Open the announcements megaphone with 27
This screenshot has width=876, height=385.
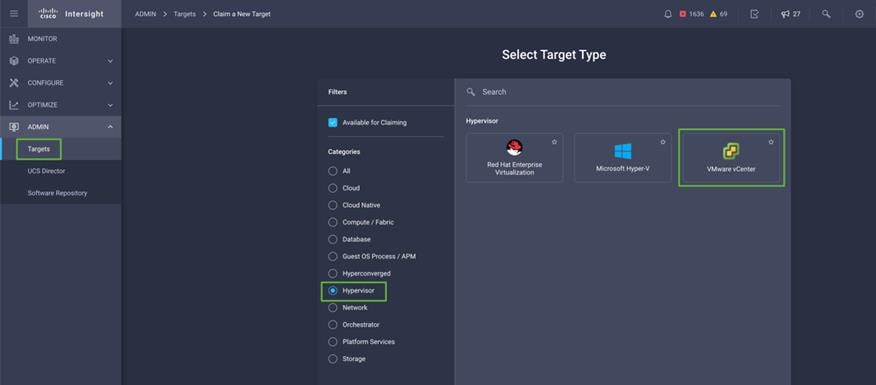click(x=791, y=14)
